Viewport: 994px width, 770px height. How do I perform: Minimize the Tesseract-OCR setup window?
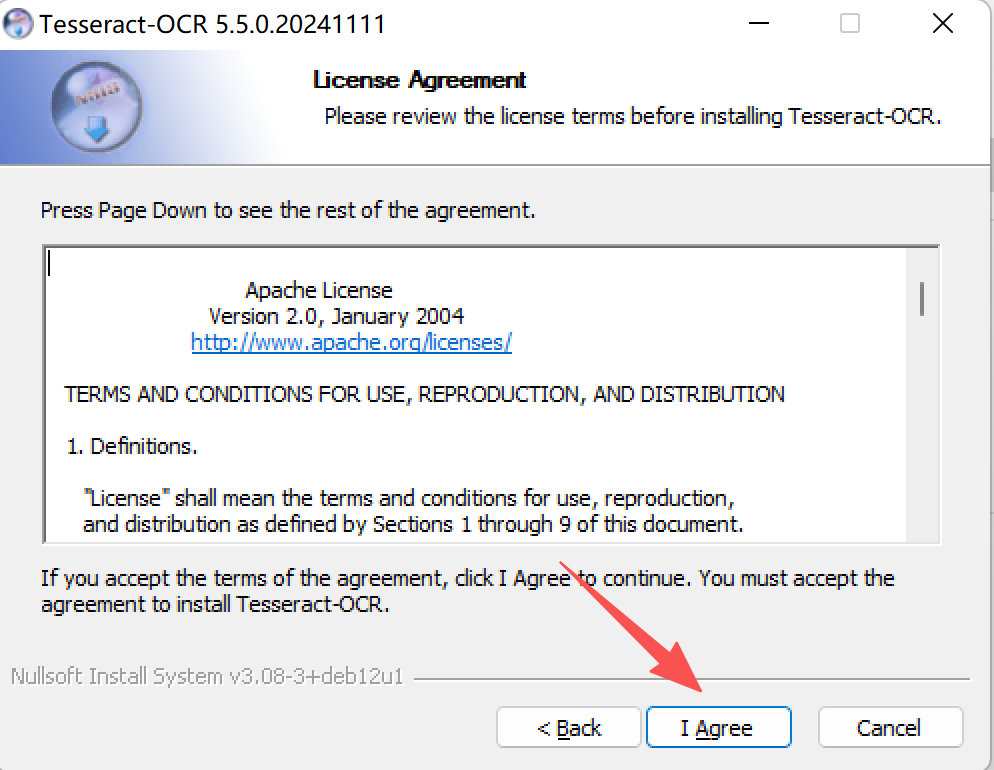(x=757, y=24)
